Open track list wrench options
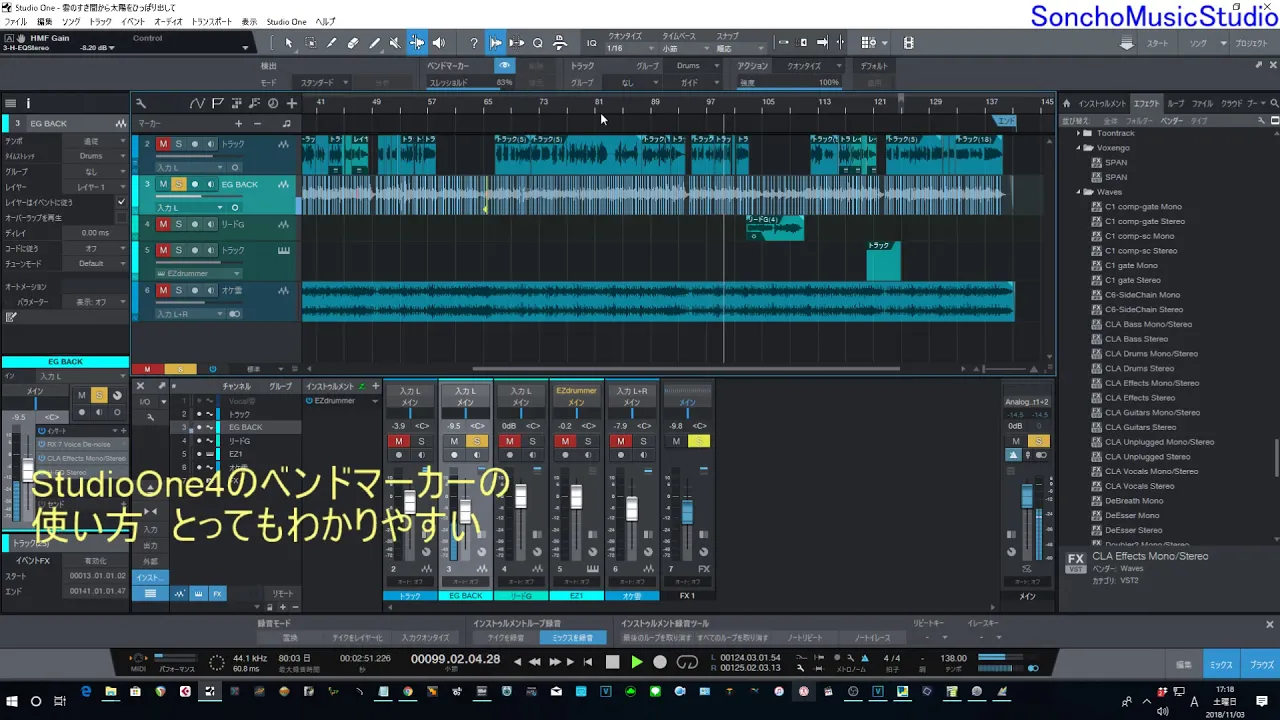Screen dimensions: 1280x720 pyautogui.click(x=141, y=103)
